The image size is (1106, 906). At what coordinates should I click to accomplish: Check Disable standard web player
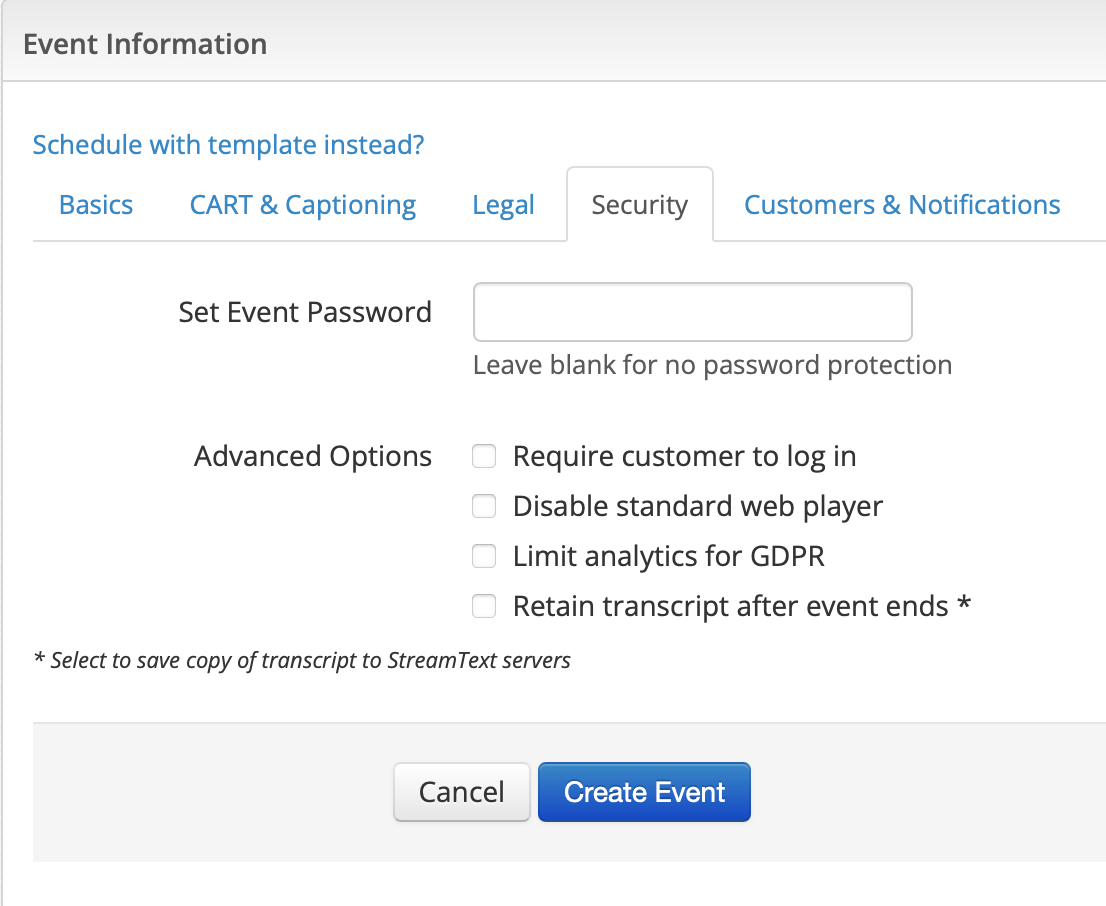pyautogui.click(x=484, y=506)
